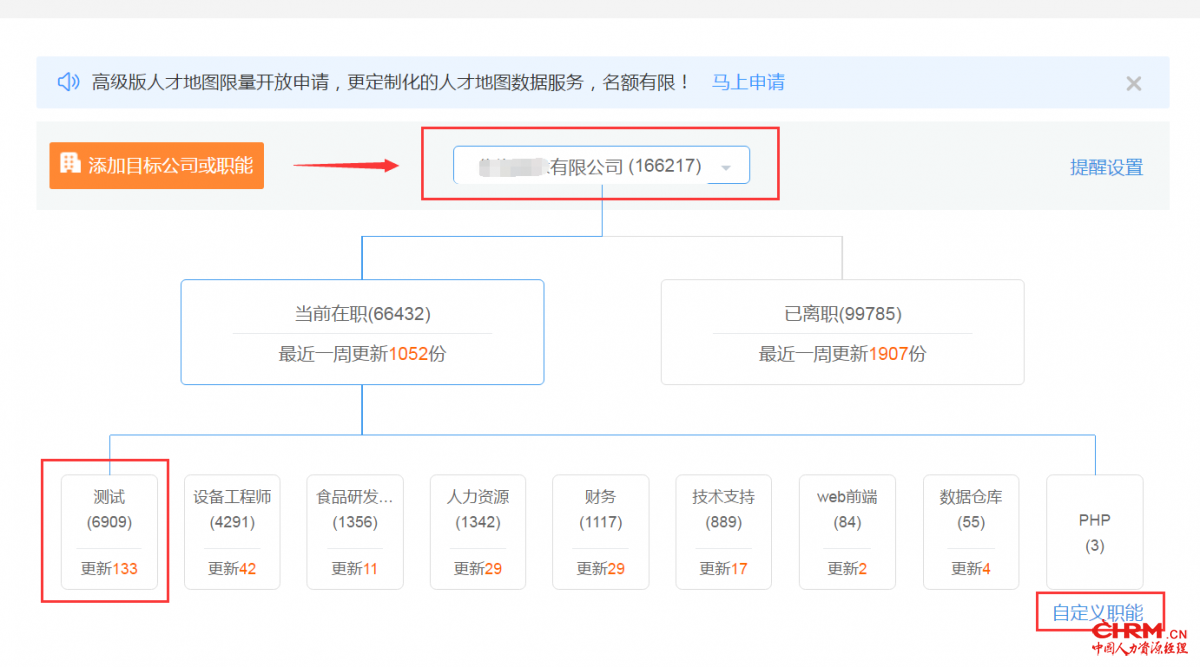Click the speaker announcement icon

68,82
